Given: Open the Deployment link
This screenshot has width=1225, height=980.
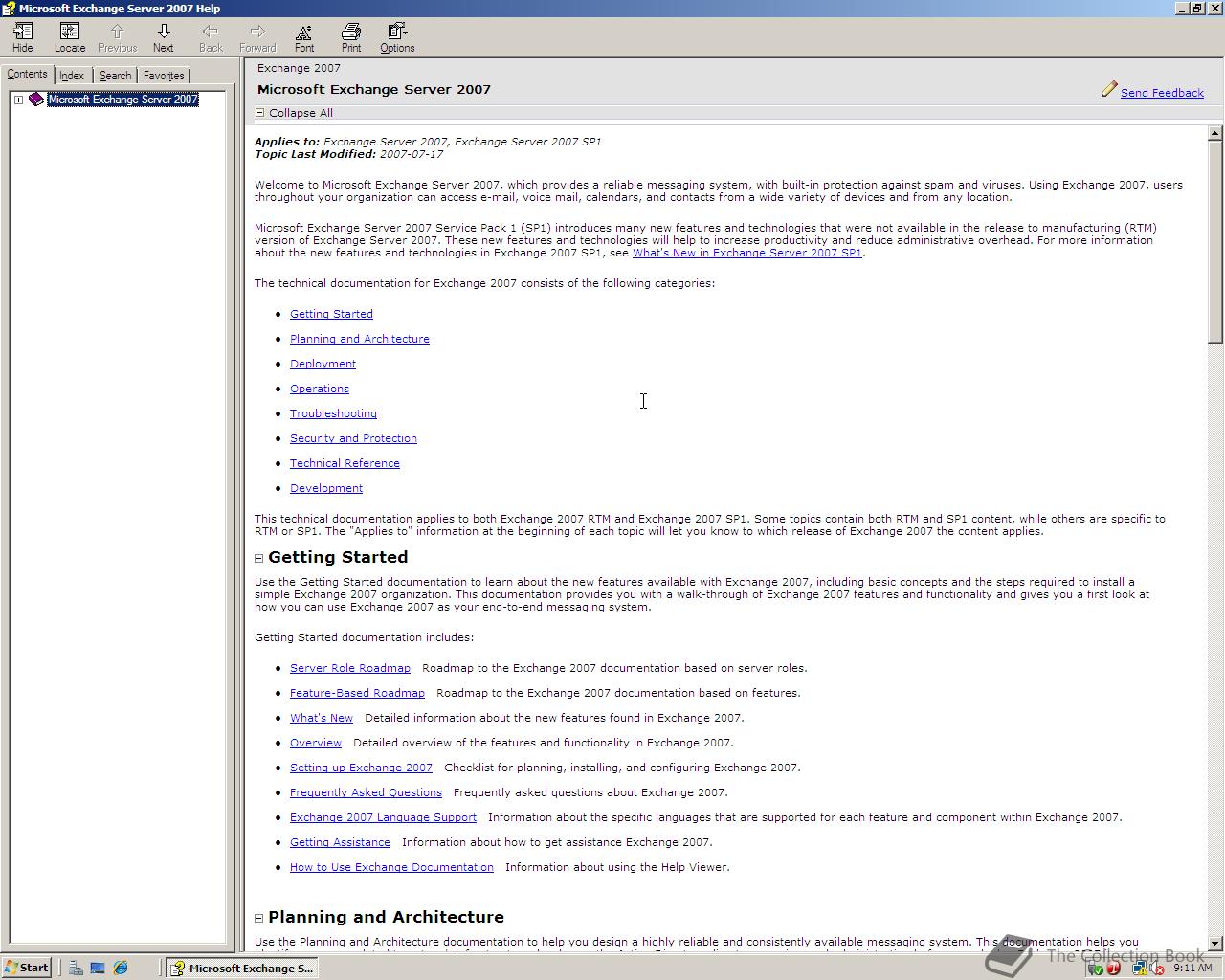Looking at the screenshot, I should click(323, 364).
